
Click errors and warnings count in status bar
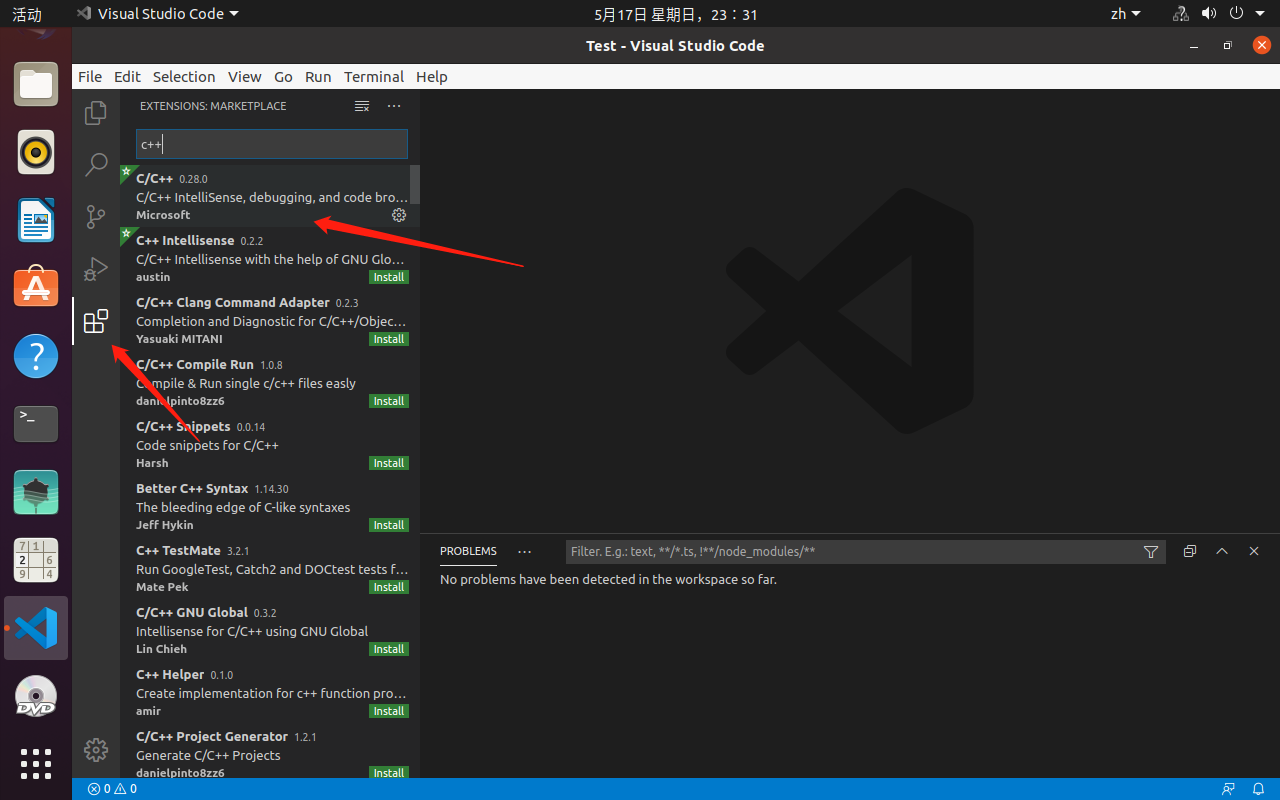tap(112, 789)
